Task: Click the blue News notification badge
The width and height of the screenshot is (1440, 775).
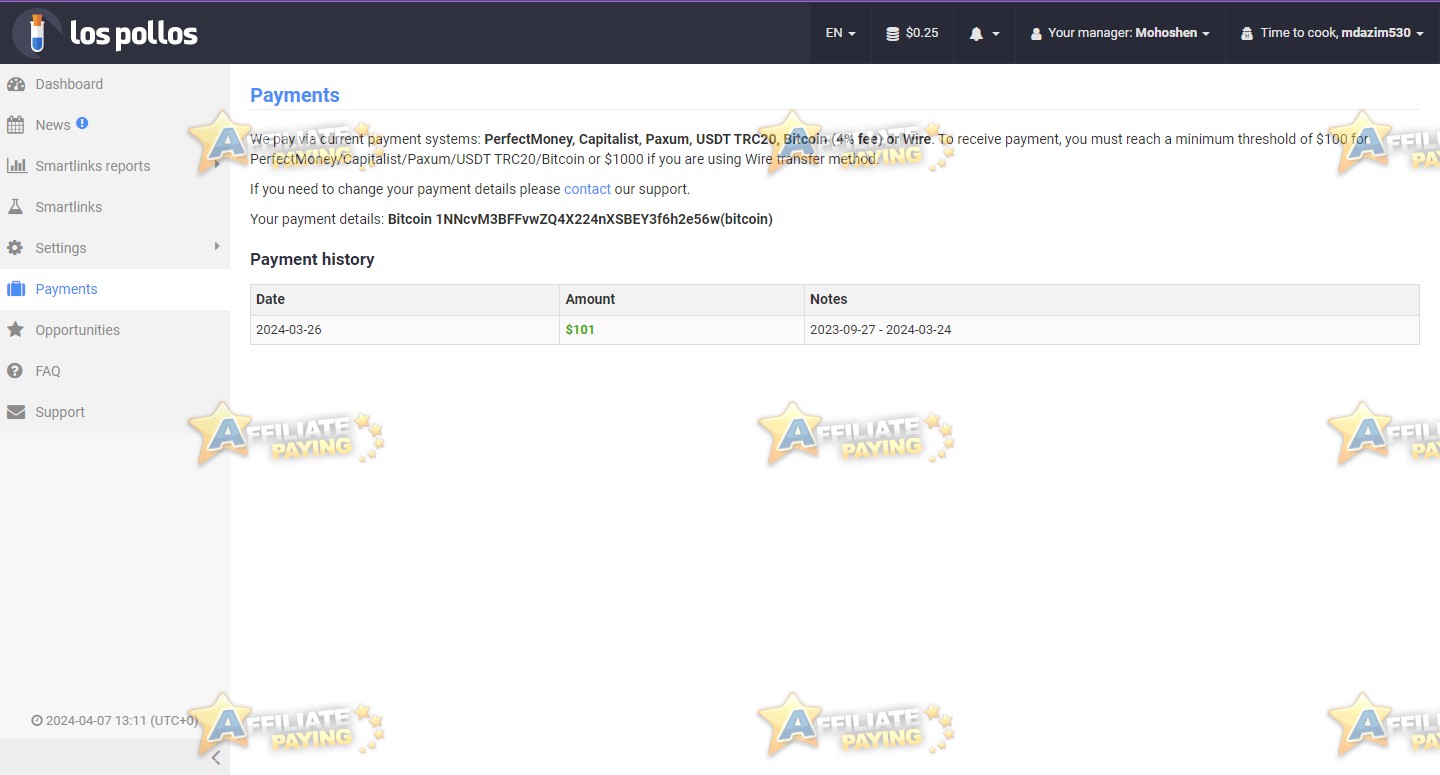Action: (82, 123)
